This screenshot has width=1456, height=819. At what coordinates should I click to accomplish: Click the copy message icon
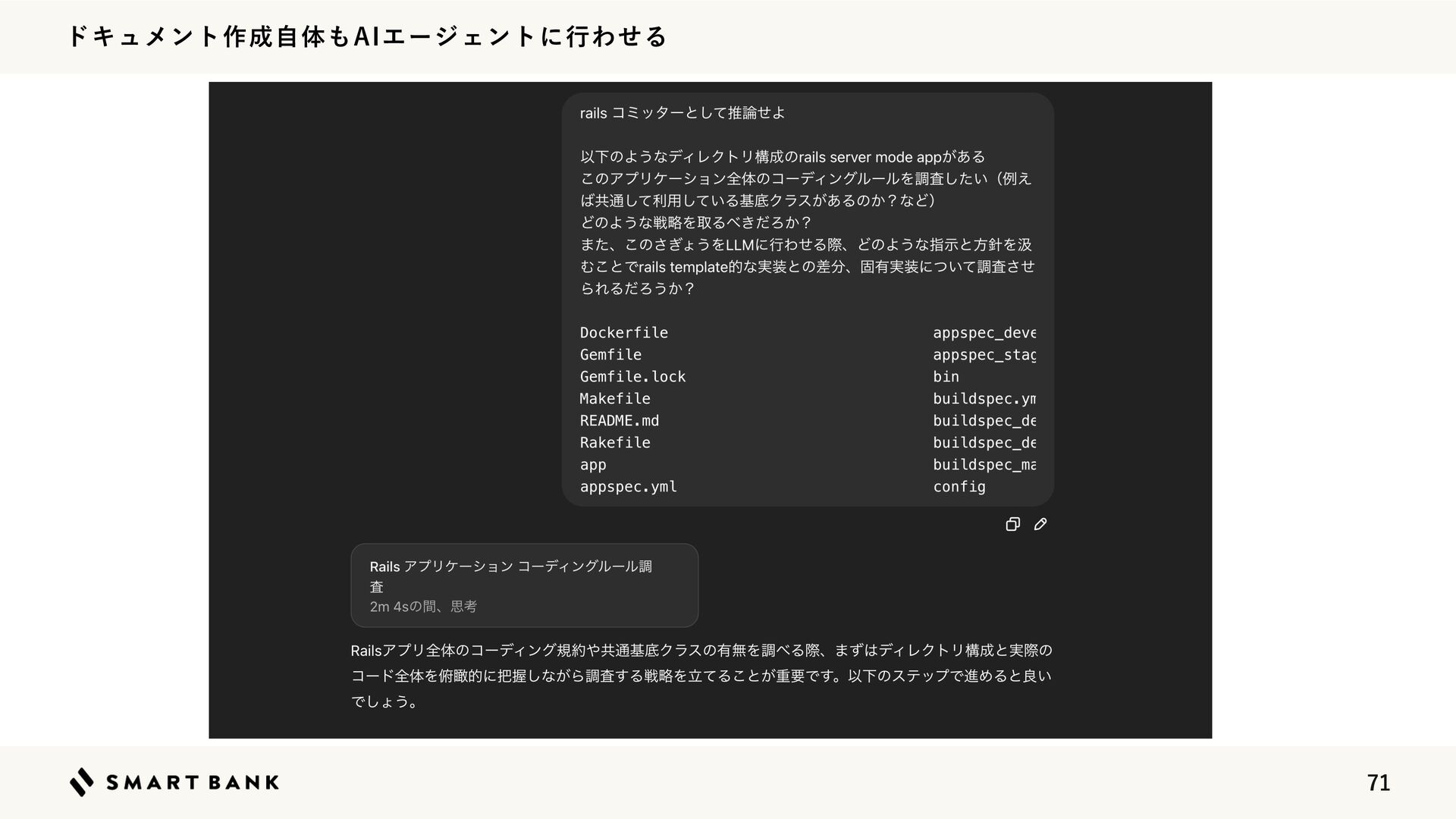coord(1012,524)
